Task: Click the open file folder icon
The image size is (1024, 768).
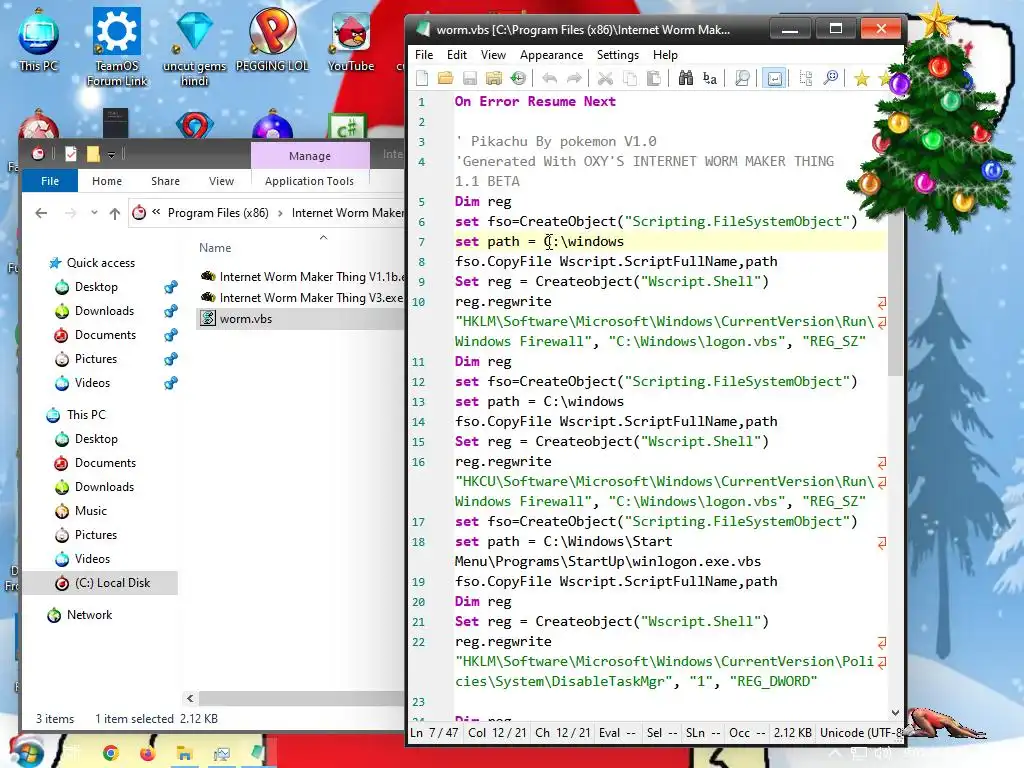Action: tap(445, 79)
